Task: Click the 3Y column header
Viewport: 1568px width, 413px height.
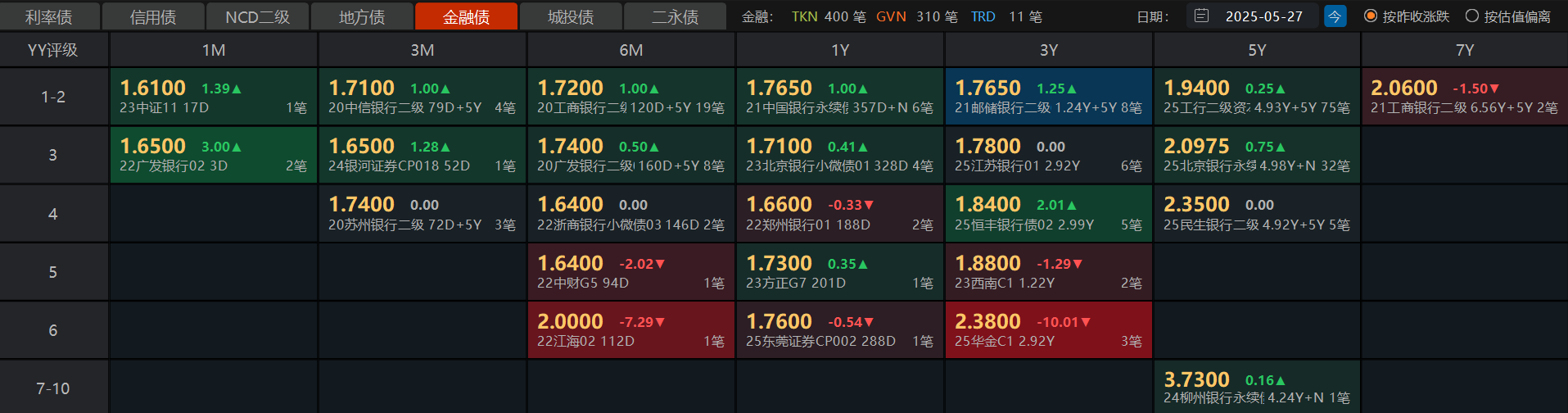Action: coord(1048,51)
